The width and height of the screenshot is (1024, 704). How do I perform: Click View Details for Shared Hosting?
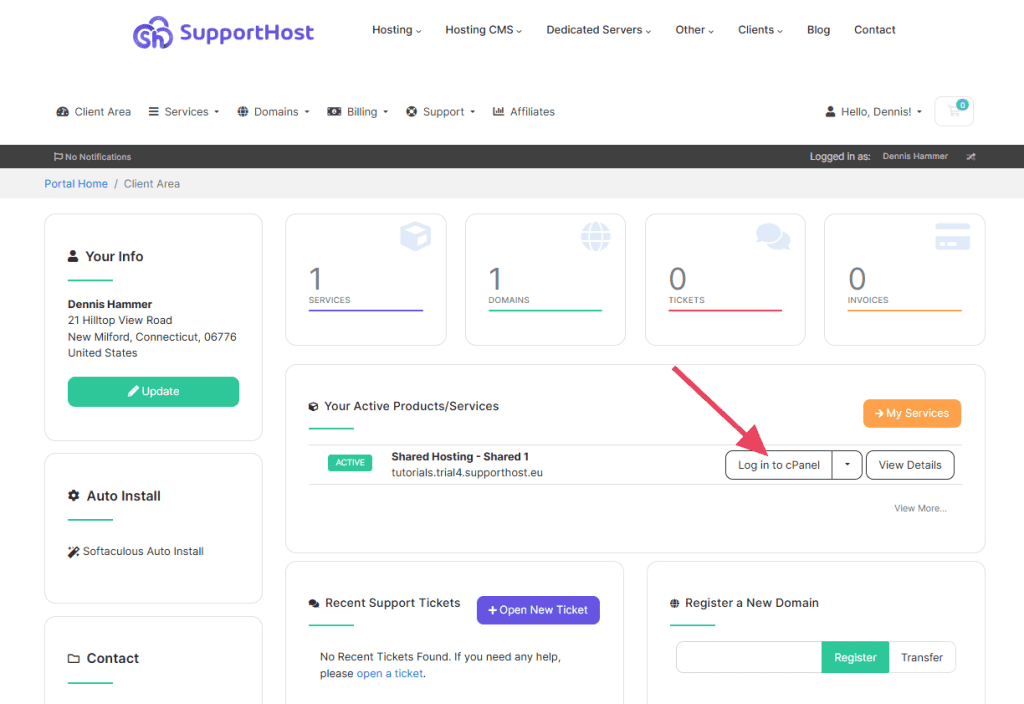[910, 465]
